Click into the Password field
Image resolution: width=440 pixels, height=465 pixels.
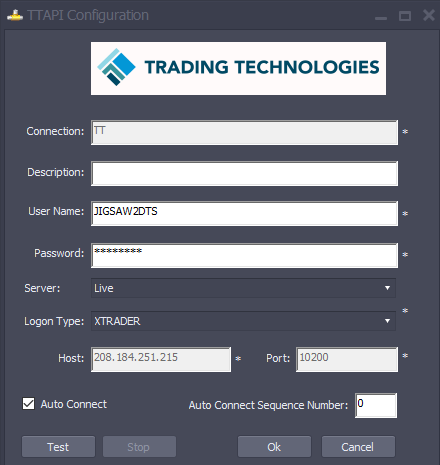pyautogui.click(x=244, y=256)
